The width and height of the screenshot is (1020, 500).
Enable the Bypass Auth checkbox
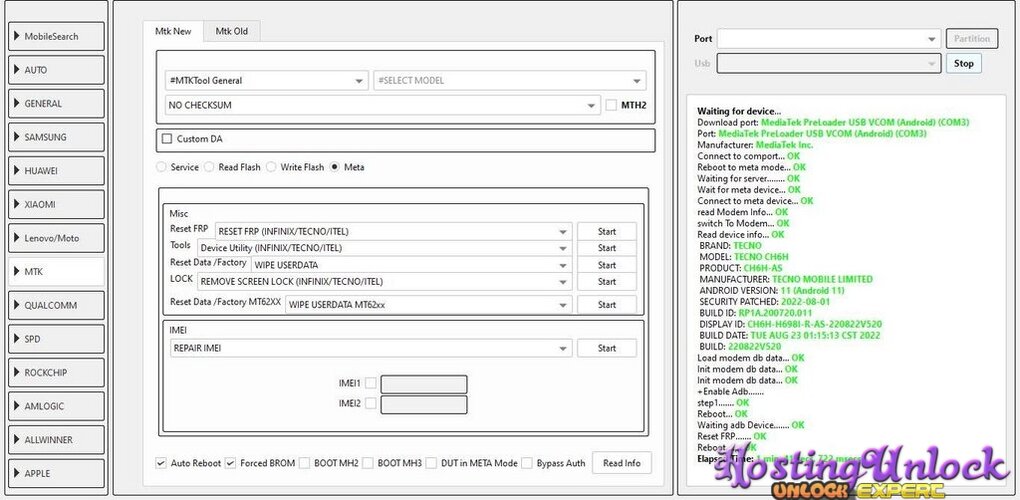pos(527,464)
